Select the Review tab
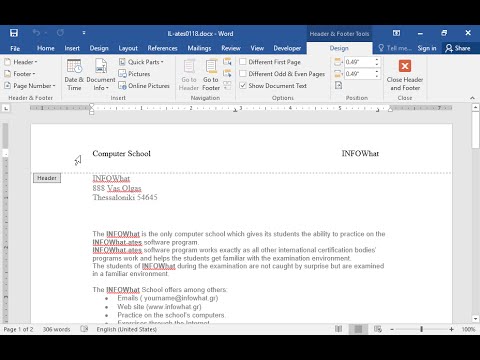This screenshot has width=480, height=360. click(x=231, y=48)
